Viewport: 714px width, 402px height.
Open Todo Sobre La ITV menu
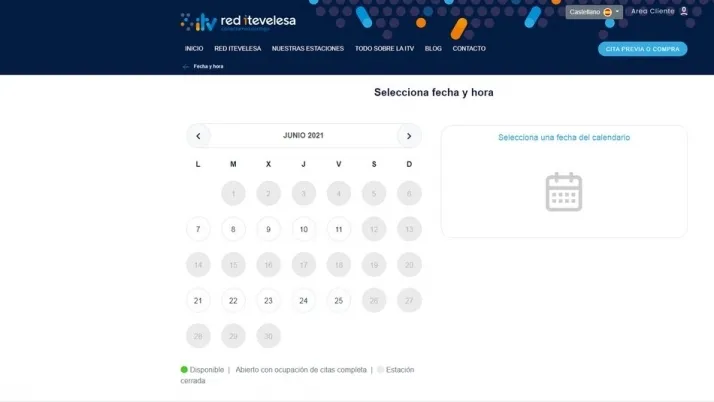pyautogui.click(x=384, y=48)
